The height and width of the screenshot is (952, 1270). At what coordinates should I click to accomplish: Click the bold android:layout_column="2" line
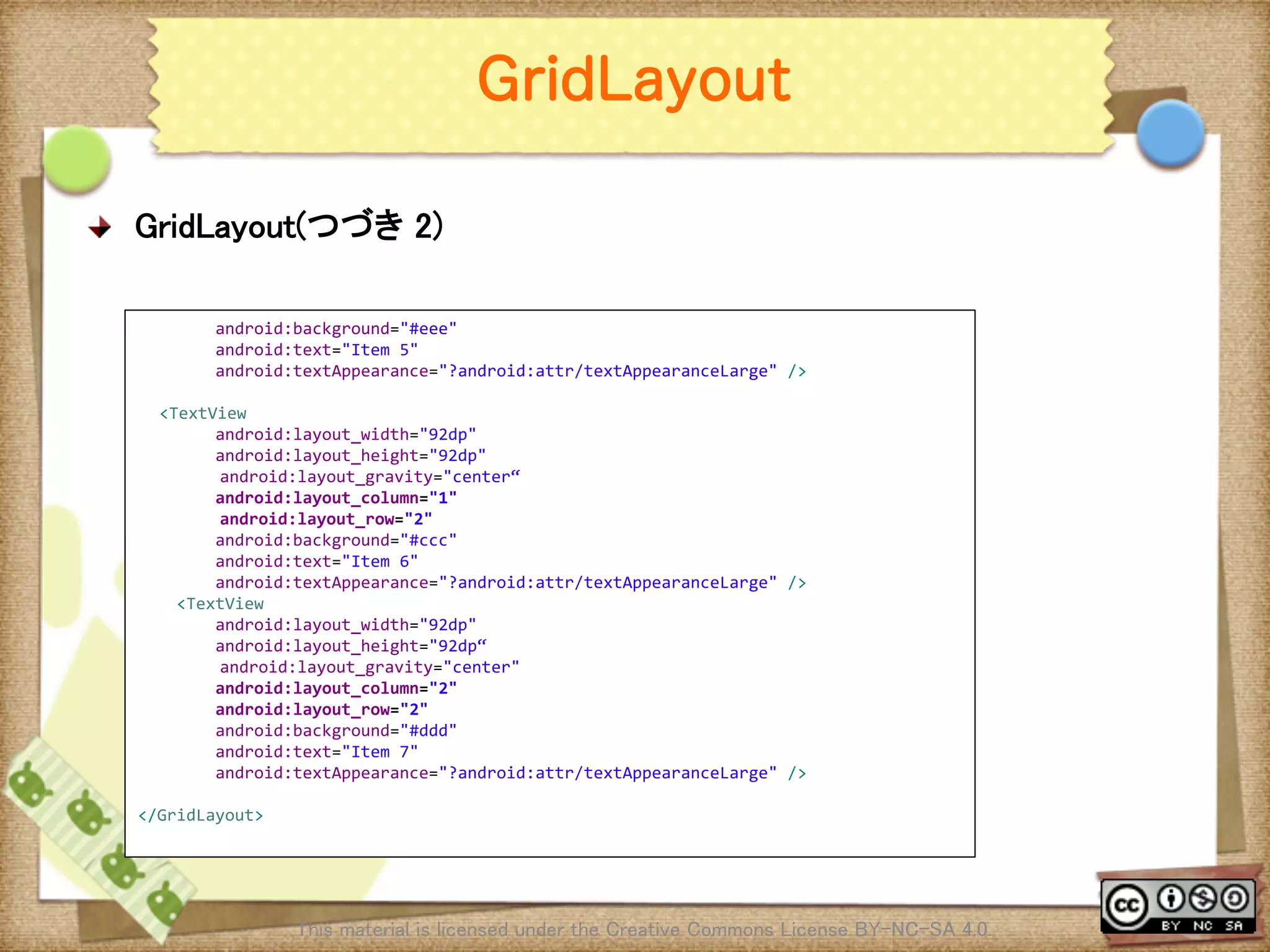coord(336,688)
